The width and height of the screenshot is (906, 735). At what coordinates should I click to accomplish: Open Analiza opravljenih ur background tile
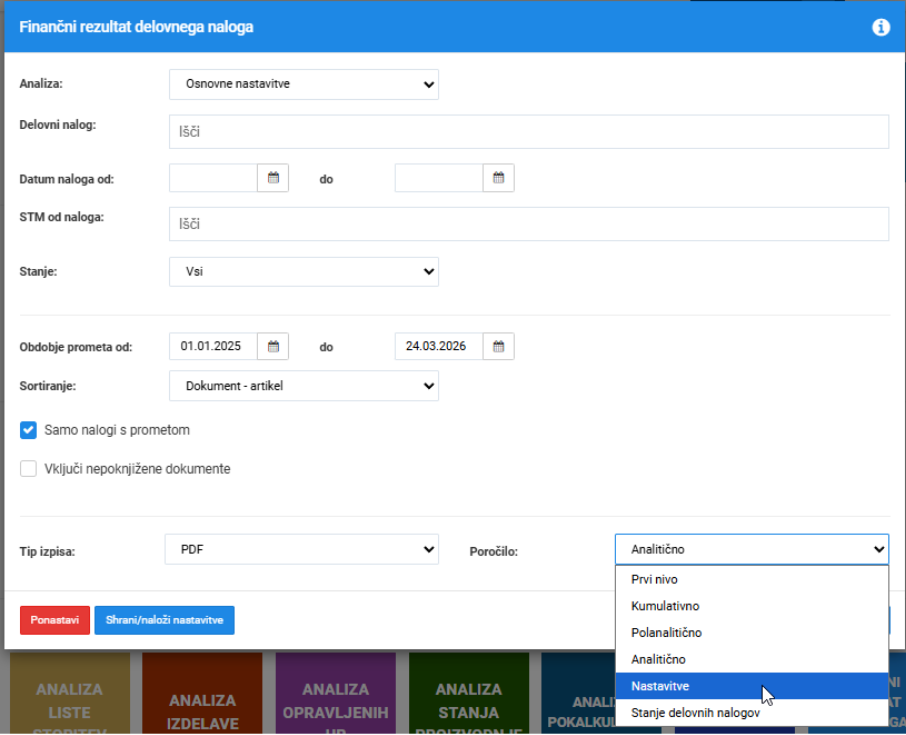[336, 693]
